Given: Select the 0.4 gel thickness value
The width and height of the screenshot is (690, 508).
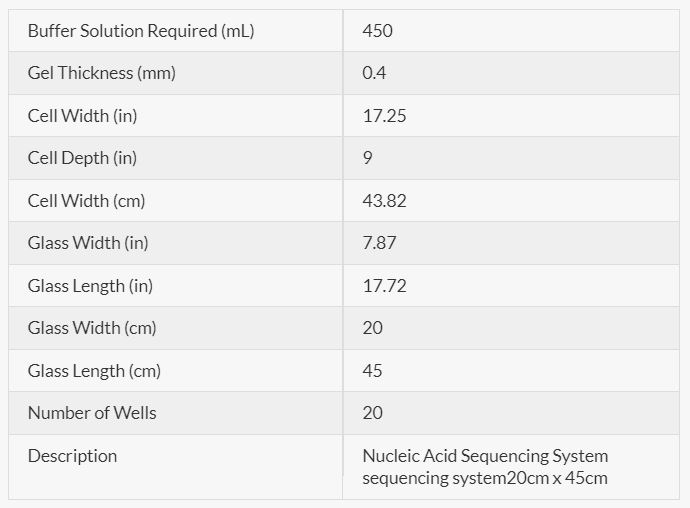Looking at the screenshot, I should 375,73.
